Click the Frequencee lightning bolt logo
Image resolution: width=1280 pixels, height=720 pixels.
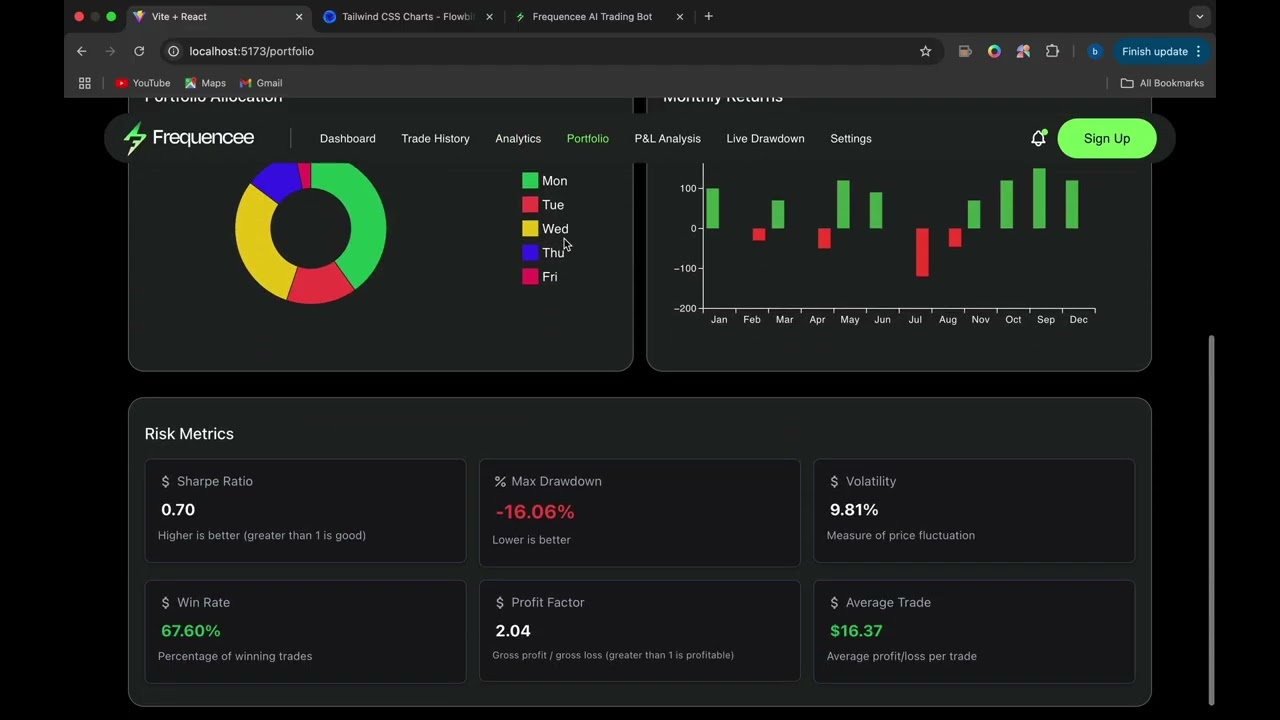135,138
